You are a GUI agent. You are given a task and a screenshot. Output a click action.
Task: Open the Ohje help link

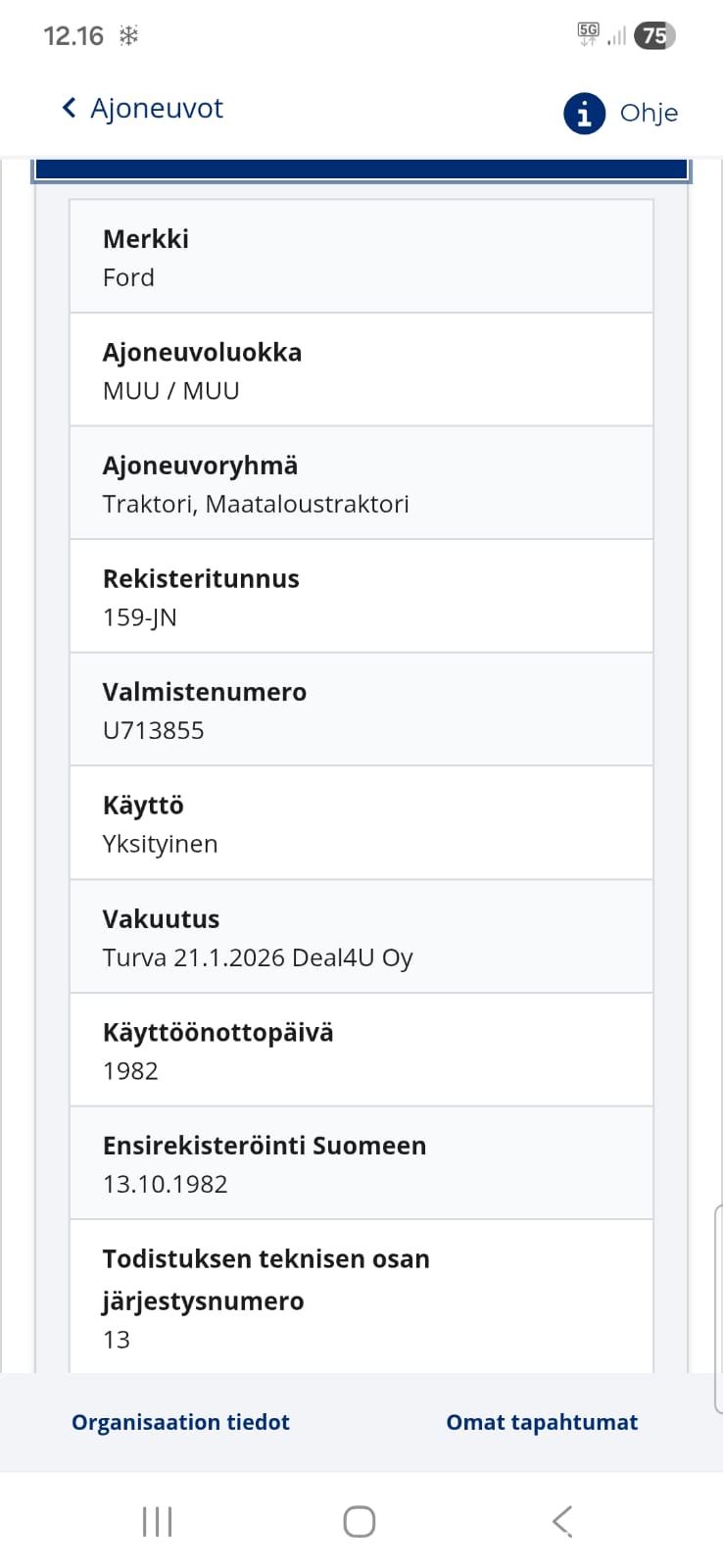pyautogui.click(x=649, y=114)
